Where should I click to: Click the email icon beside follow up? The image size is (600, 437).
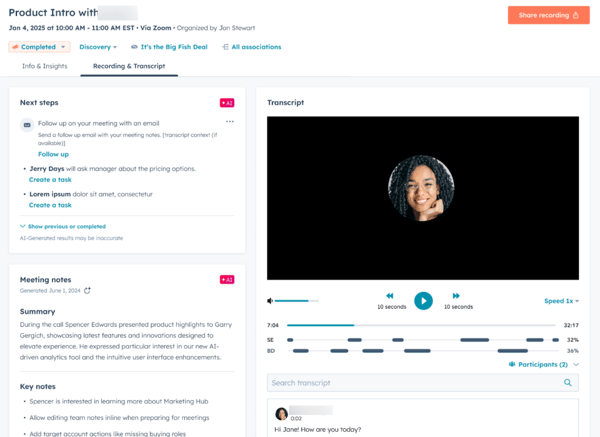click(27, 125)
